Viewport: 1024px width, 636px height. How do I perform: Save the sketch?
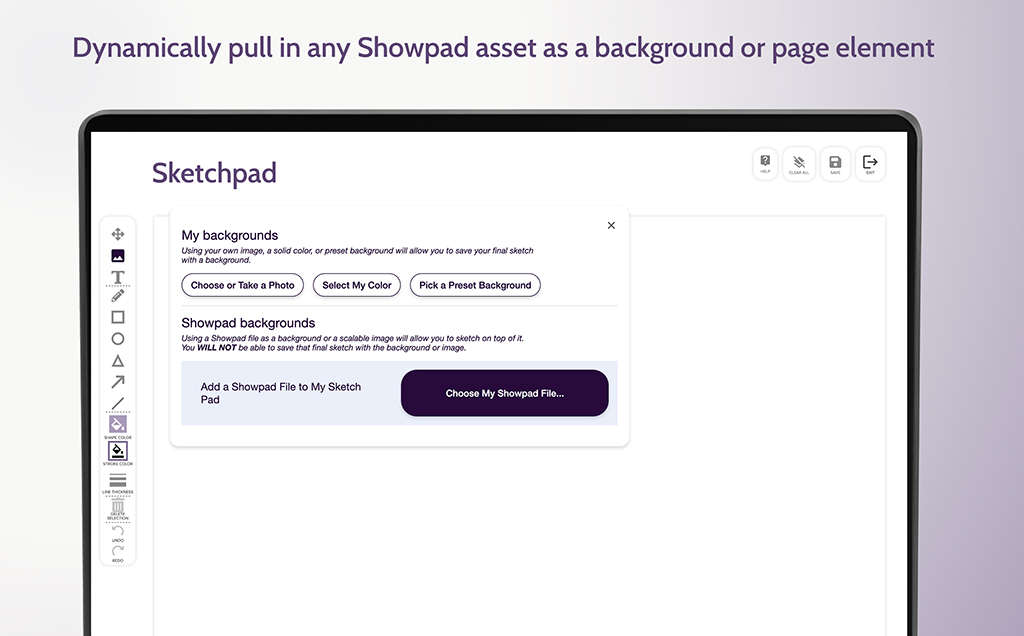835,163
